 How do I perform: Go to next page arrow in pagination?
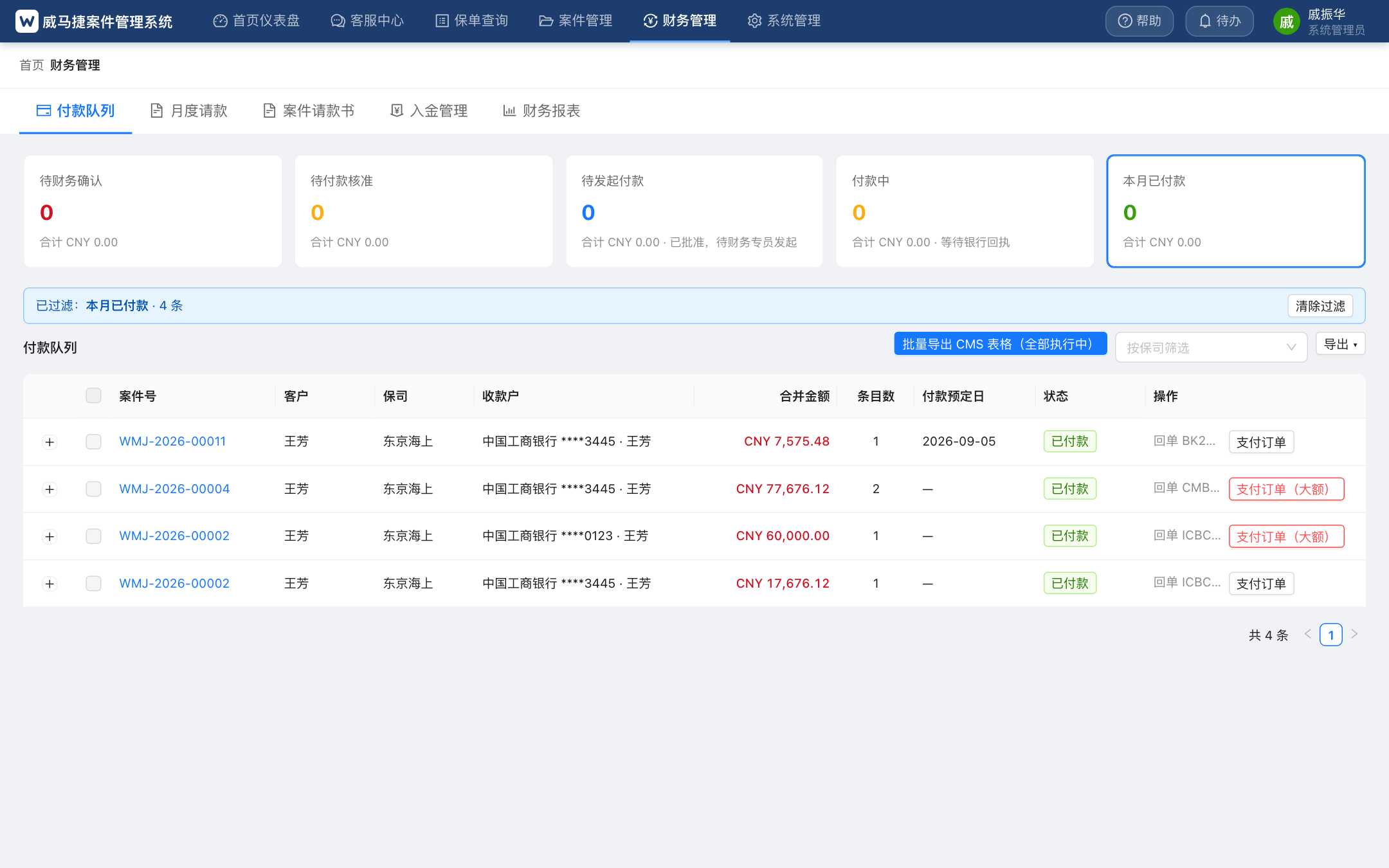click(x=1354, y=635)
